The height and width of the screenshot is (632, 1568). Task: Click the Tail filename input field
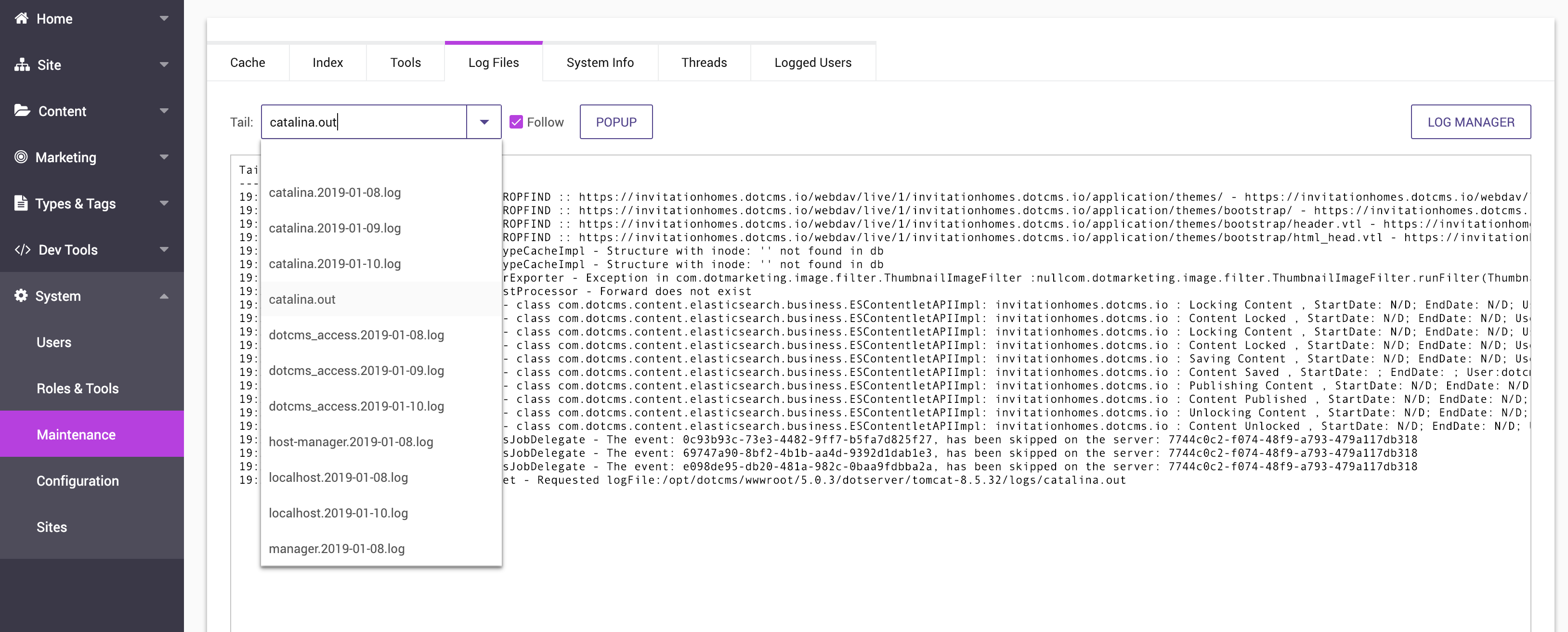(x=364, y=122)
